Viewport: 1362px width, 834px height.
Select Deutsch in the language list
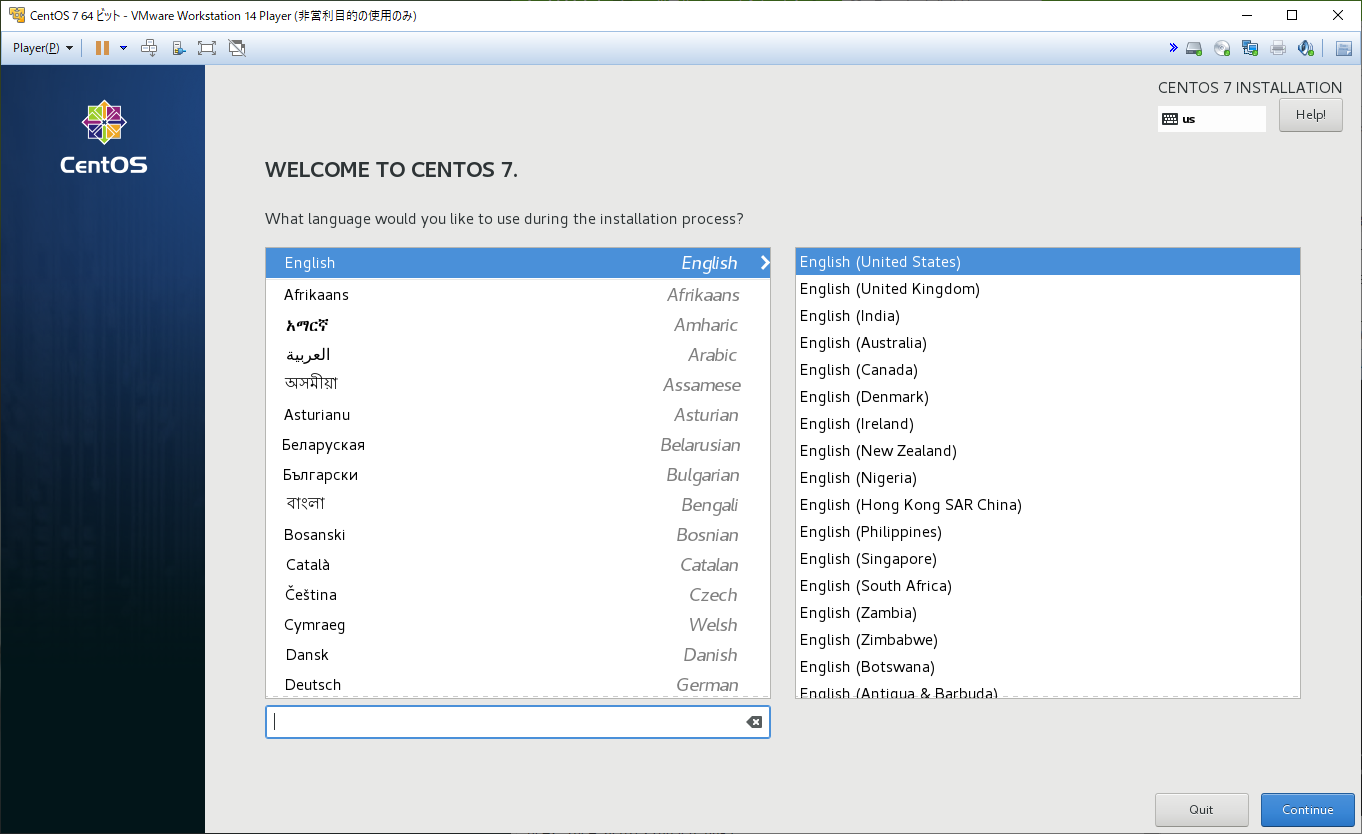[x=518, y=685]
